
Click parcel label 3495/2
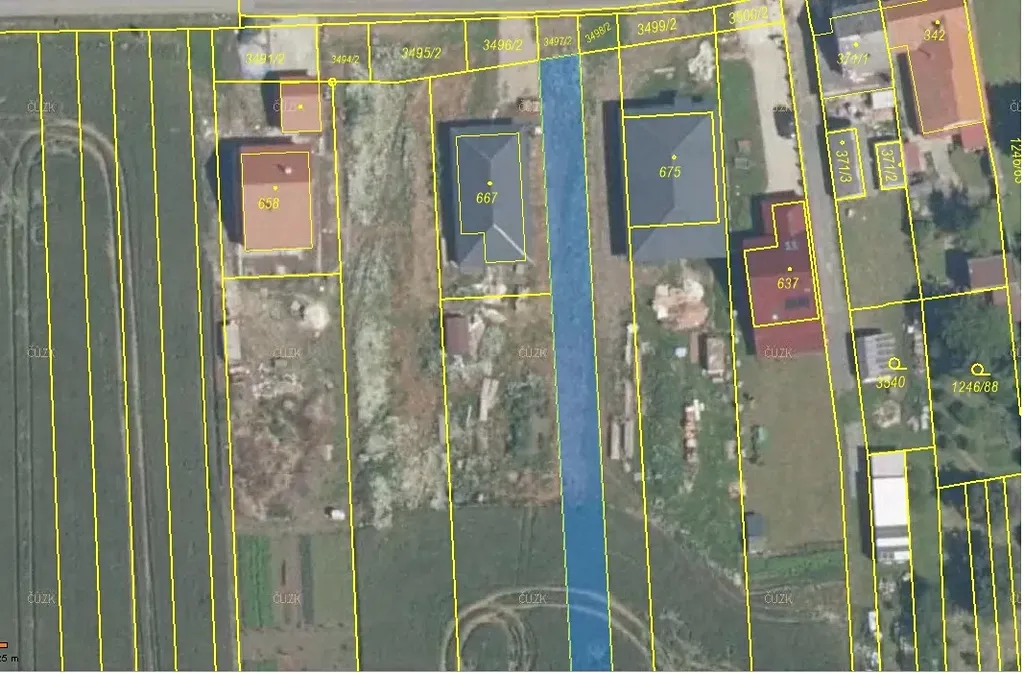coord(421,52)
